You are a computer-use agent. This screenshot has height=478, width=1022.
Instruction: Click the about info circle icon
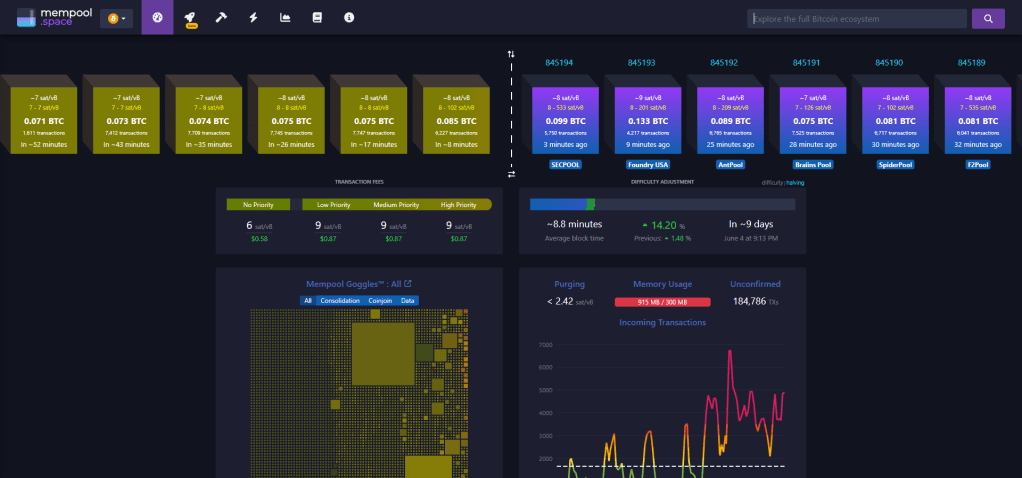[349, 17]
